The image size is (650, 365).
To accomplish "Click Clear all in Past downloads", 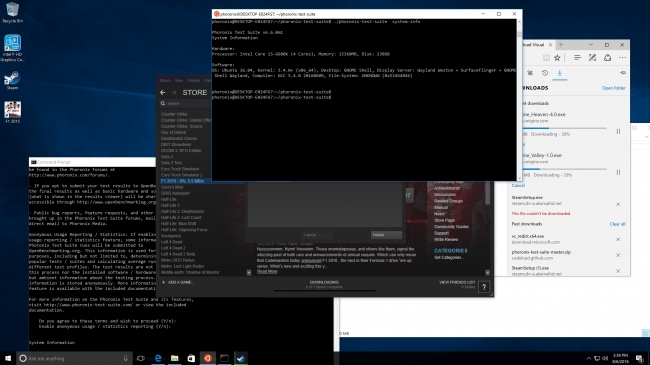I will coord(618,224).
